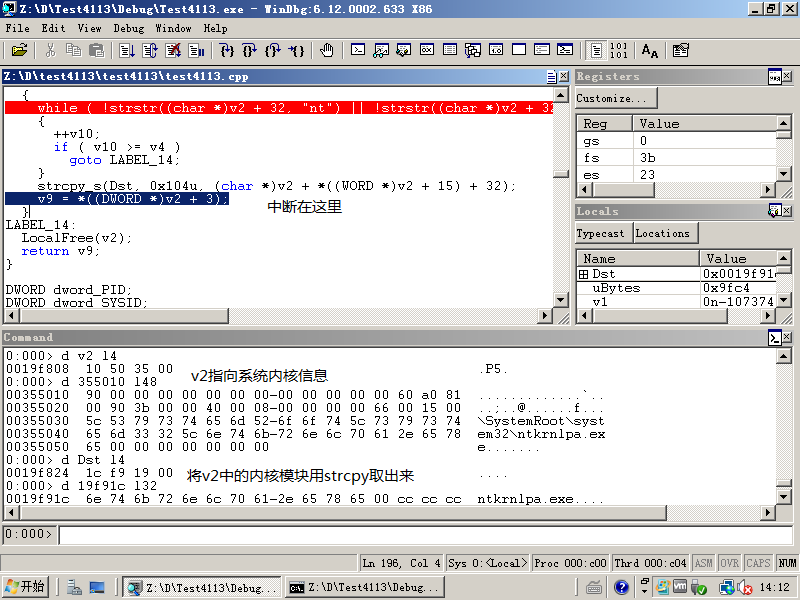Screen dimensions: 800x600
Task: Open the Registers panel title bar menu icon
Action: pos(774,77)
